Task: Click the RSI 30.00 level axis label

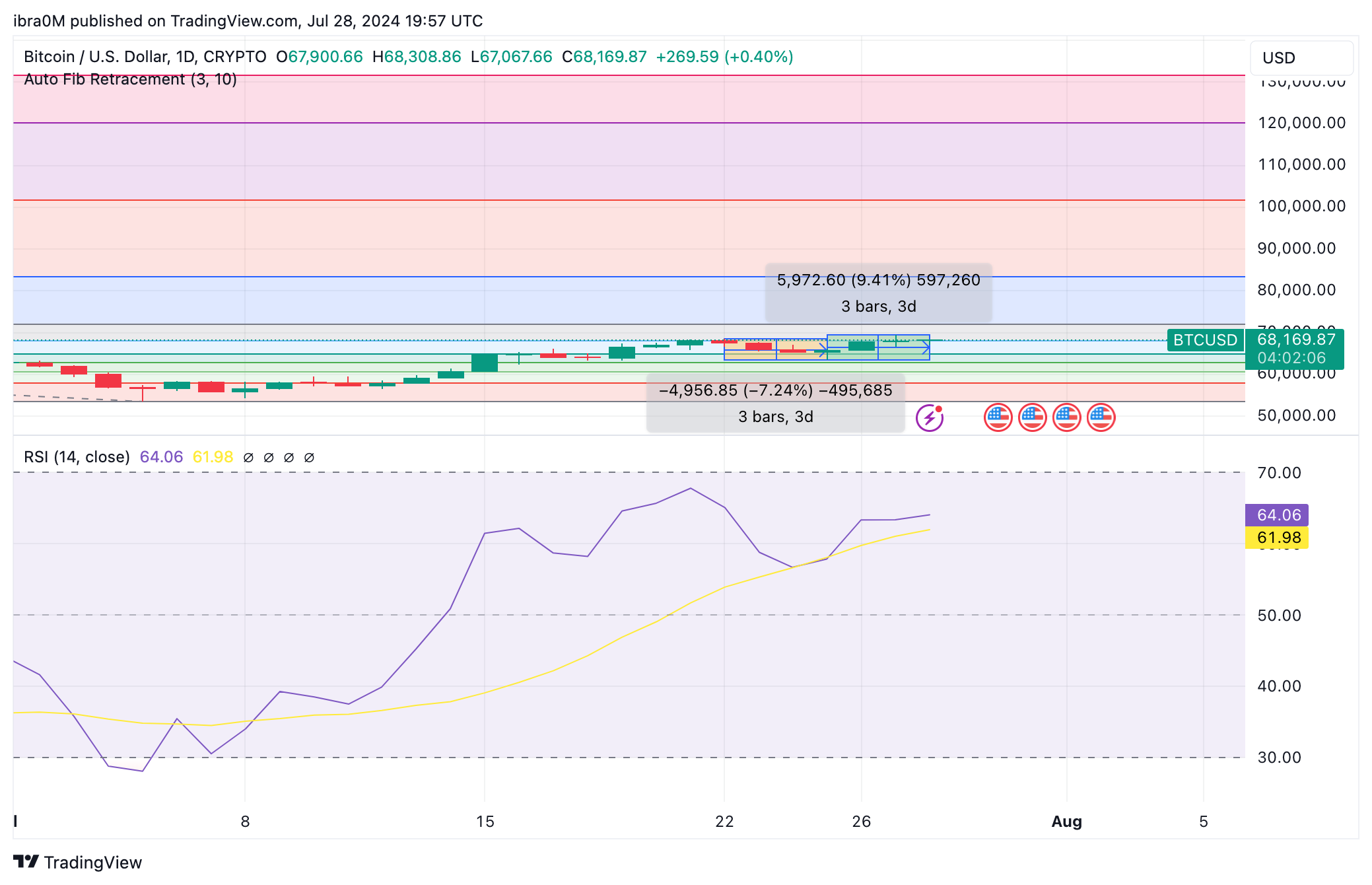Action: click(x=1279, y=758)
